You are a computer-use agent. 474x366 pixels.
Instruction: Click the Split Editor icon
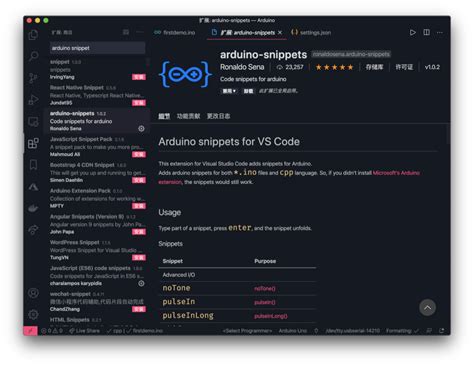tap(426, 32)
